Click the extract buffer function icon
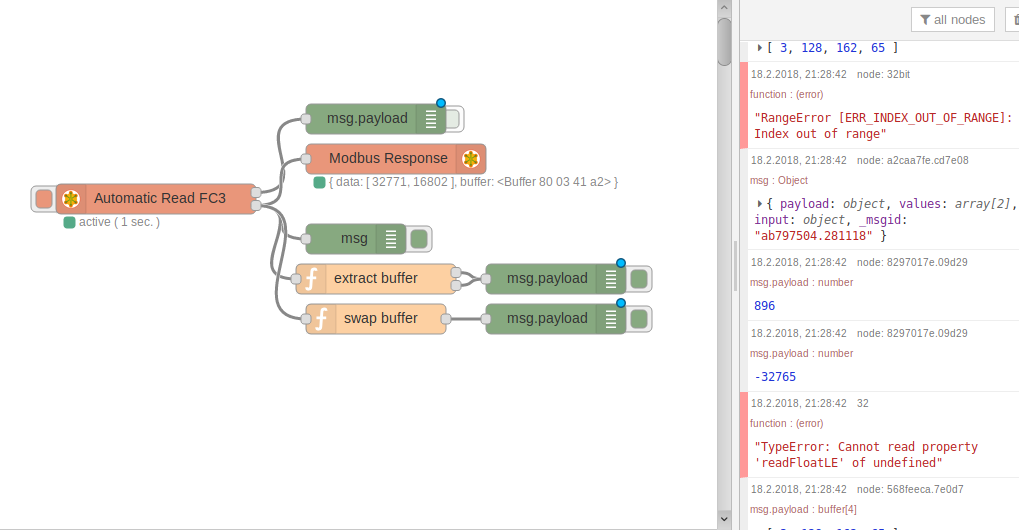Viewport: 1019px width, 530px height. click(x=311, y=279)
